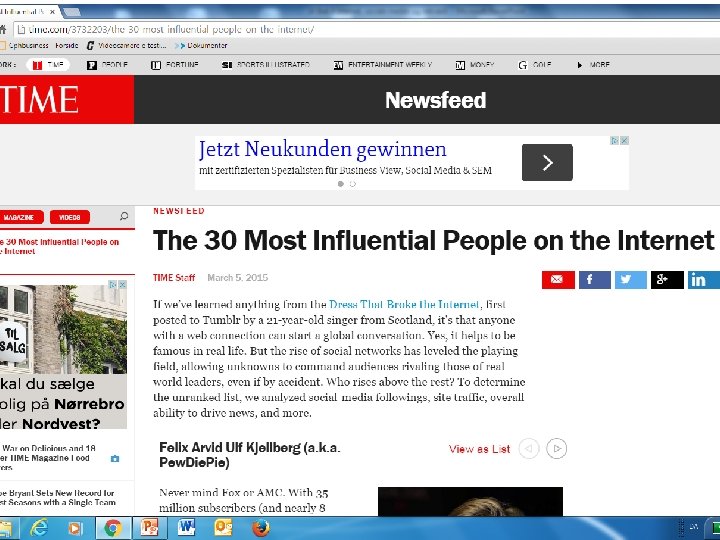Screen dimensions: 720x540
Task: Open Google Chrome from the taskbar
Action: (112, 528)
